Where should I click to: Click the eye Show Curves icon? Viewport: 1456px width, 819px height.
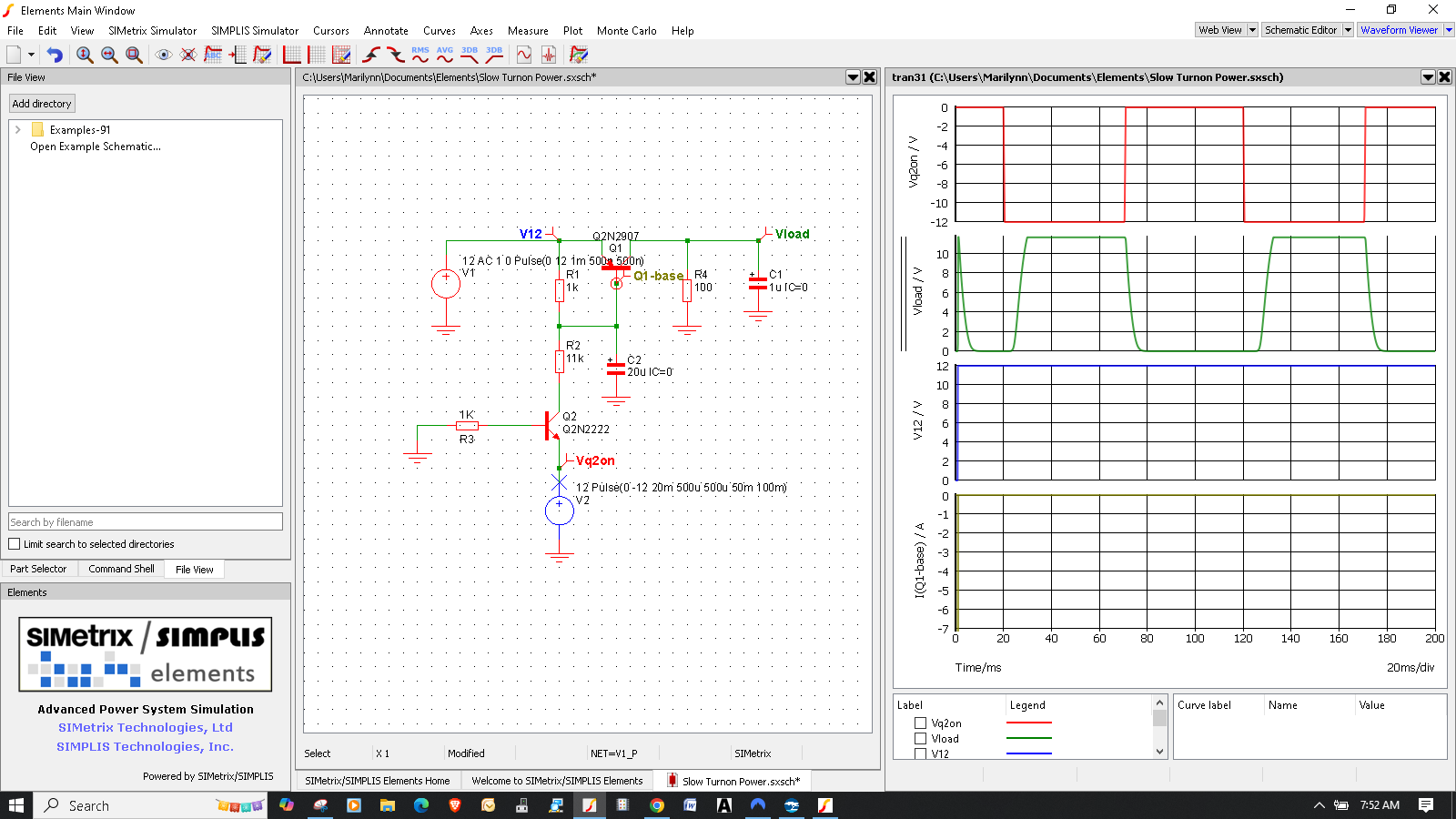coord(164,55)
